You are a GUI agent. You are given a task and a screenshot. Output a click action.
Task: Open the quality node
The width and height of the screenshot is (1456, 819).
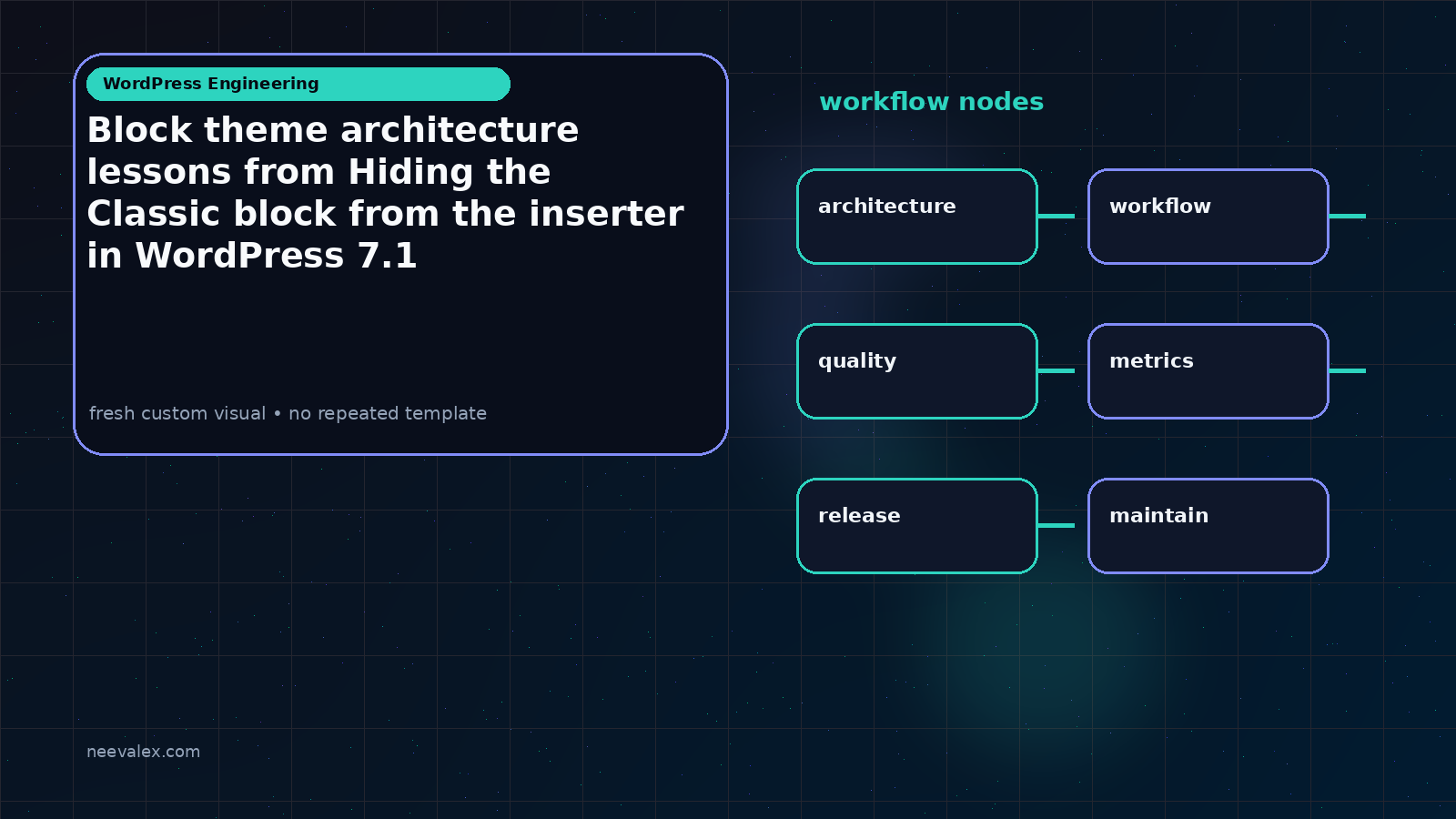(x=917, y=371)
